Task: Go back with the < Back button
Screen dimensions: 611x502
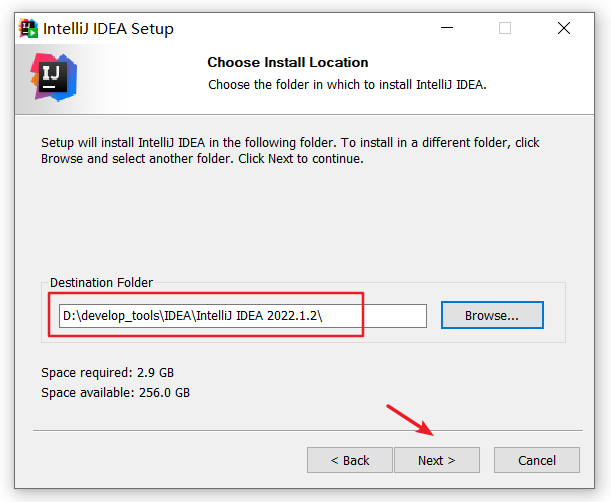Action: pos(350,460)
